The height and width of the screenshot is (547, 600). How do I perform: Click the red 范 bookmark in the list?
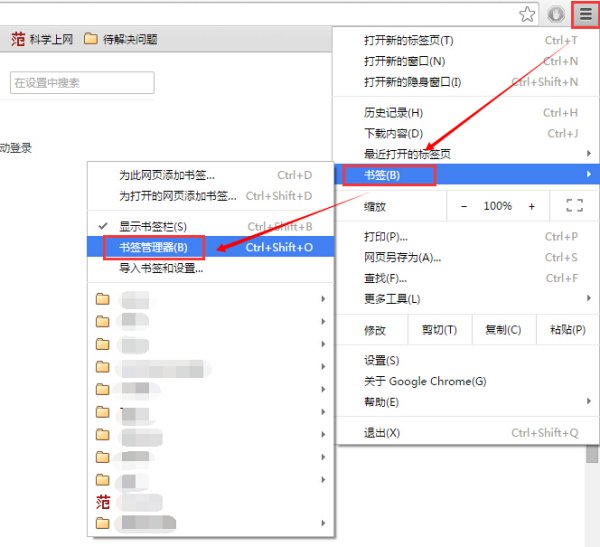click(x=103, y=502)
